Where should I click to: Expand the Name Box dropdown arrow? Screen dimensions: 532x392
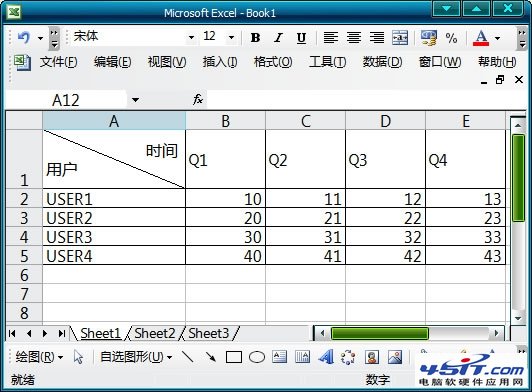point(135,100)
